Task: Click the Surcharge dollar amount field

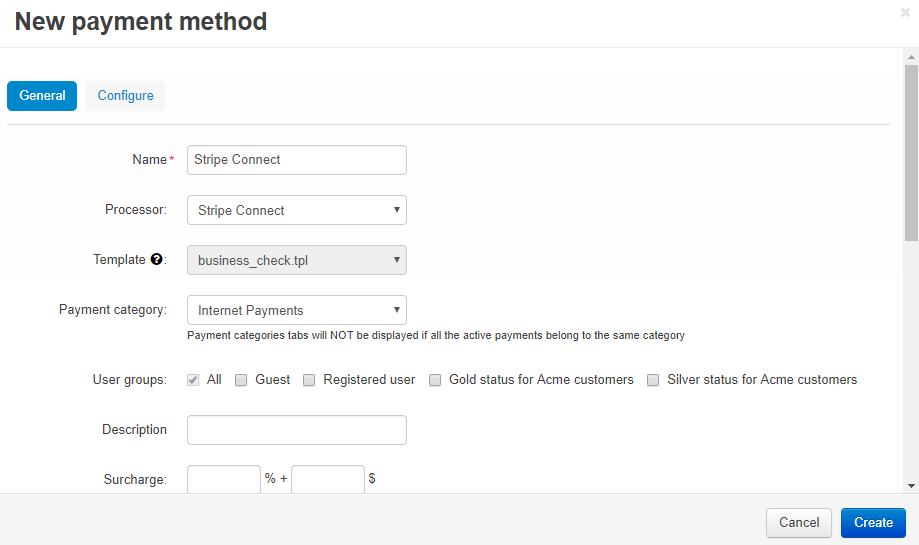Action: pyautogui.click(x=328, y=479)
